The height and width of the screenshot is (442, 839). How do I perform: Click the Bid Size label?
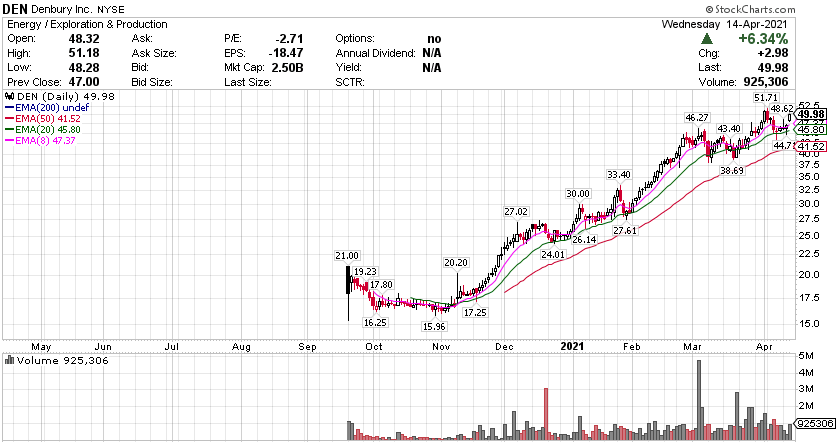[152, 82]
